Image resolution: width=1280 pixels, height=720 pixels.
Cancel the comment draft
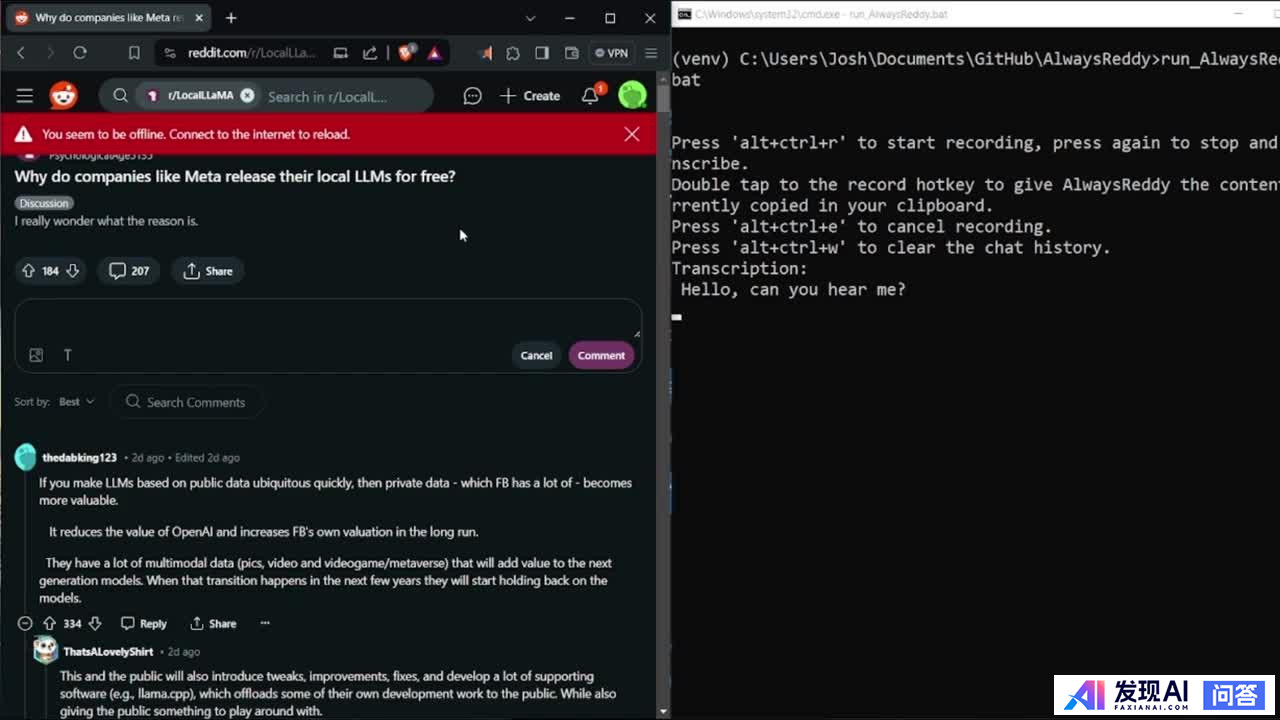tap(536, 355)
